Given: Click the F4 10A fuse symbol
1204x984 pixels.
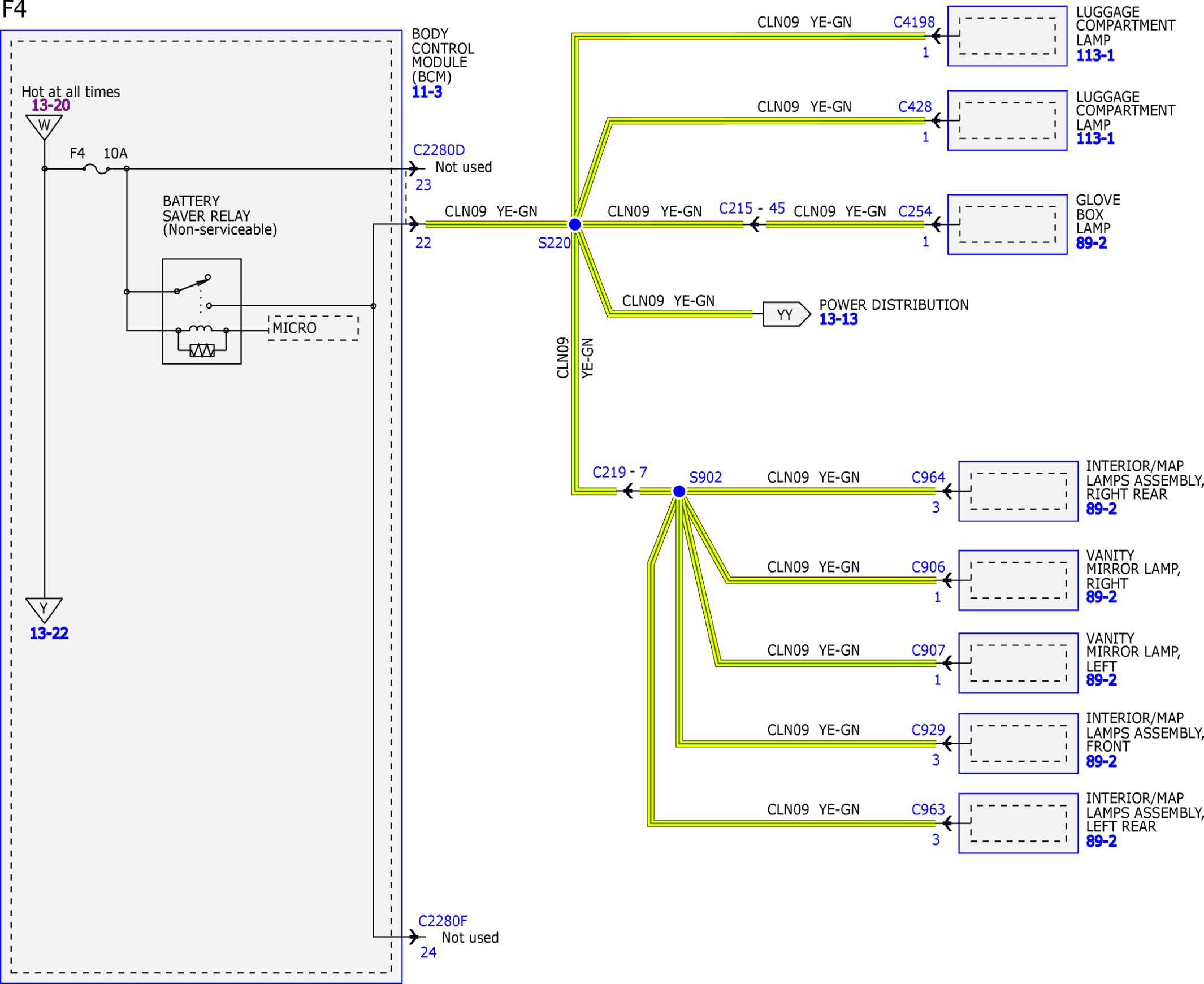Looking at the screenshot, I should (96, 169).
